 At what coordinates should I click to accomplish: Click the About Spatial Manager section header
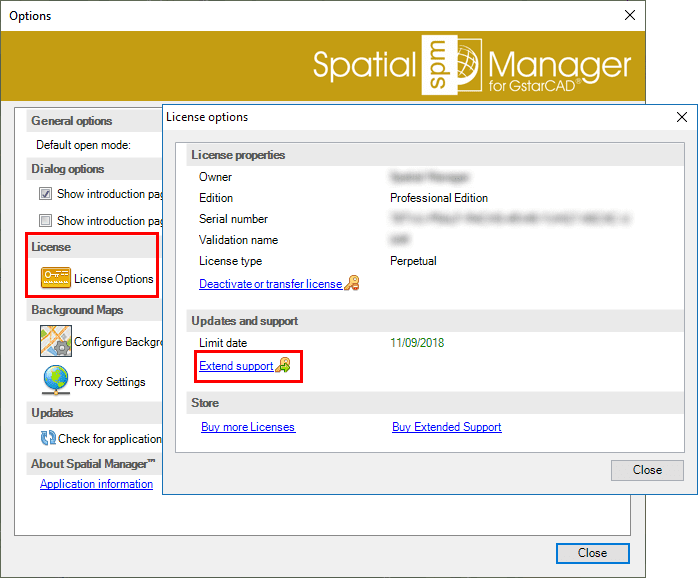click(x=93, y=464)
